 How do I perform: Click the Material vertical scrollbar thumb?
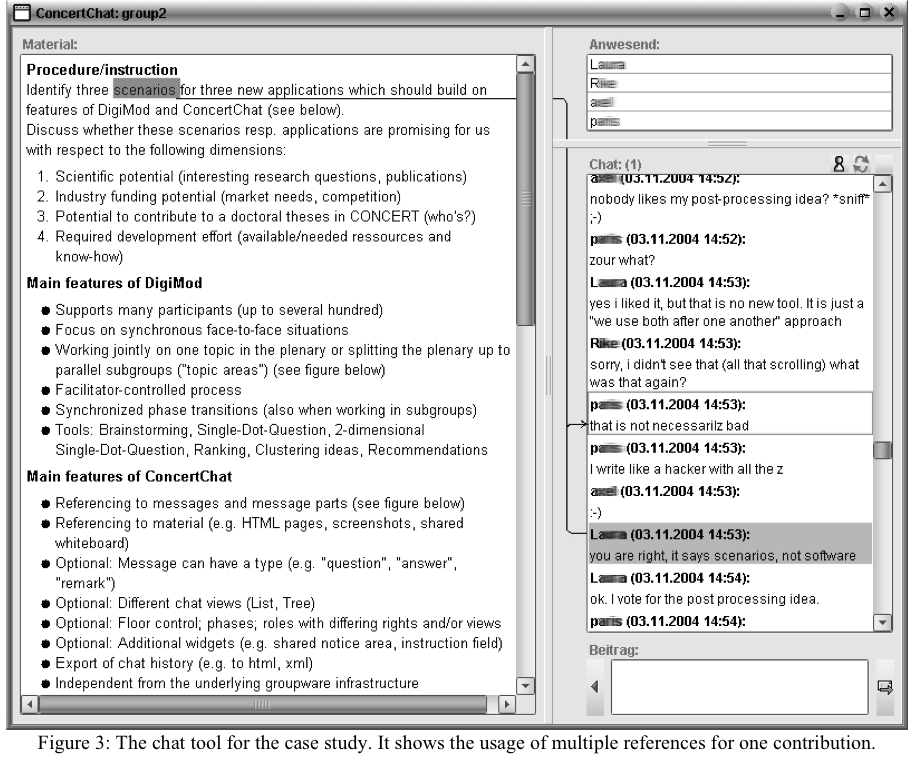[525, 199]
